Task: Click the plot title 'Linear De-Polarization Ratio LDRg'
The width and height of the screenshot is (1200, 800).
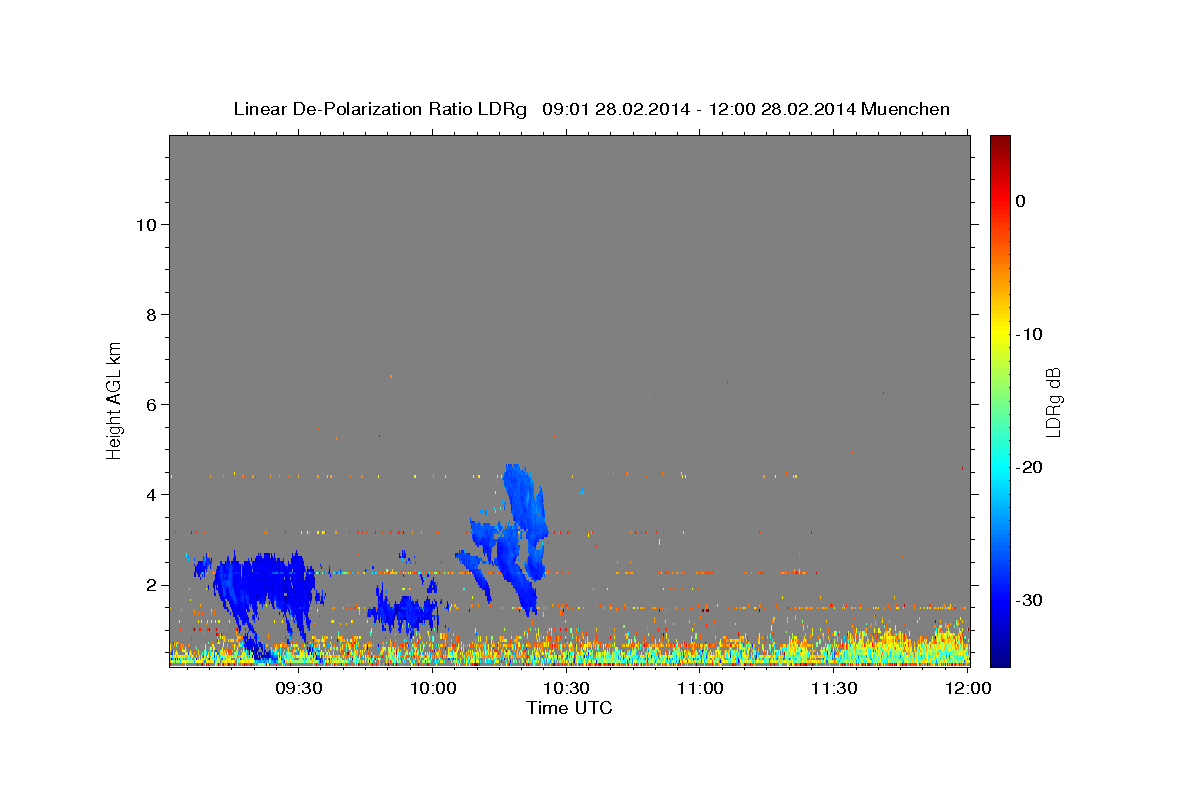Action: click(379, 109)
